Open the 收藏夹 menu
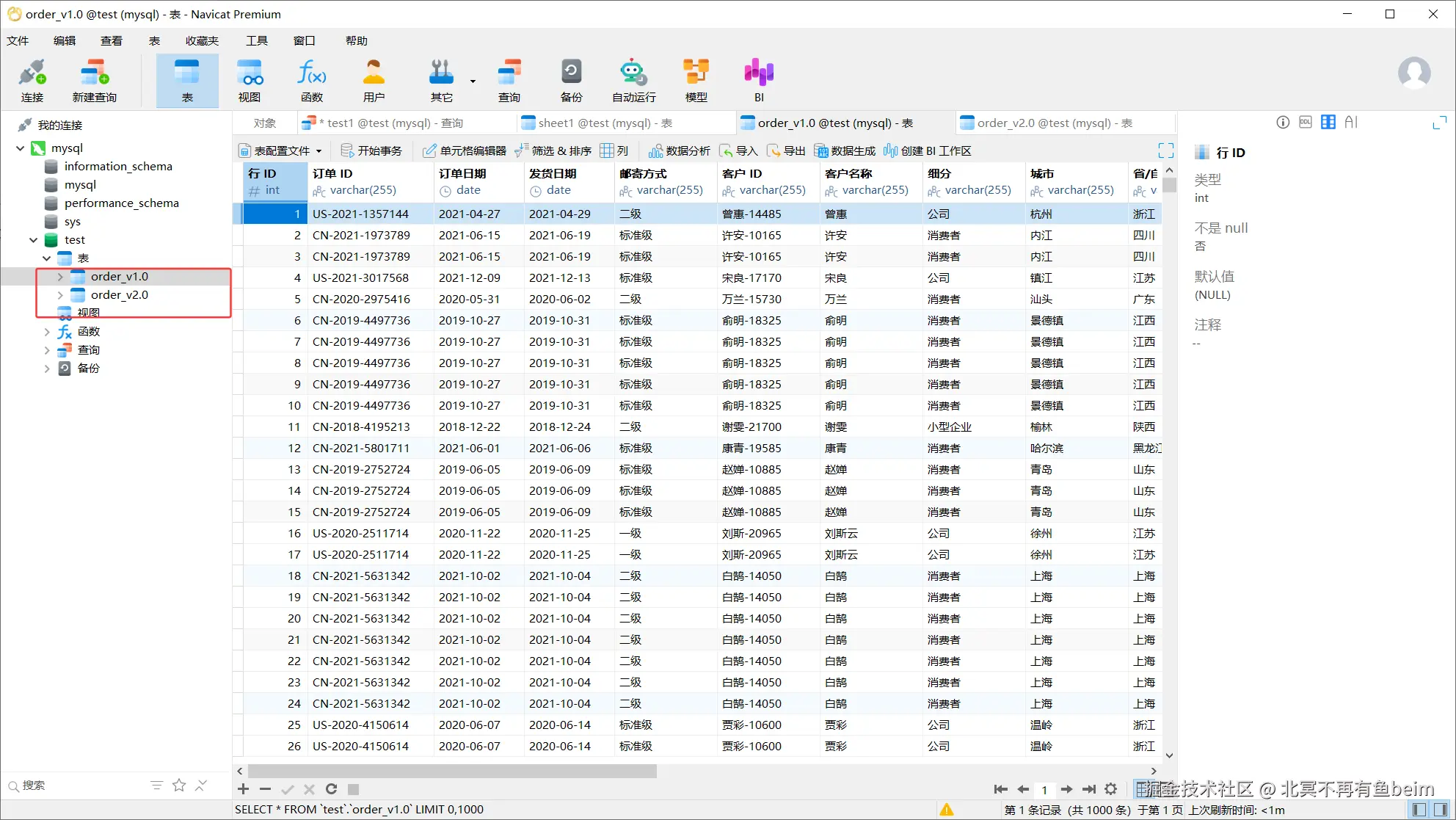 pyautogui.click(x=202, y=40)
